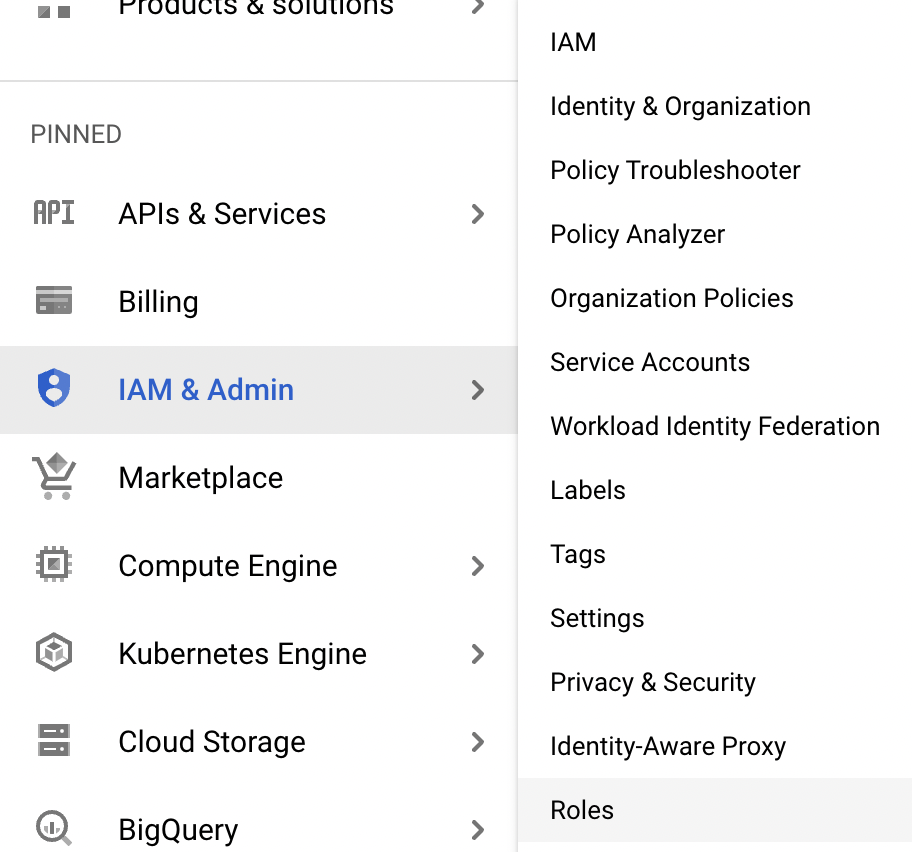Expand the BigQuery submenu arrow

pyautogui.click(x=478, y=829)
